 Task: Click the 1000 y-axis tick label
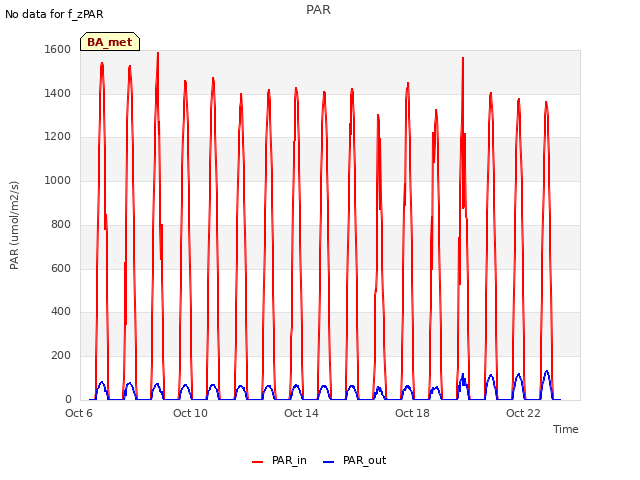(58, 180)
